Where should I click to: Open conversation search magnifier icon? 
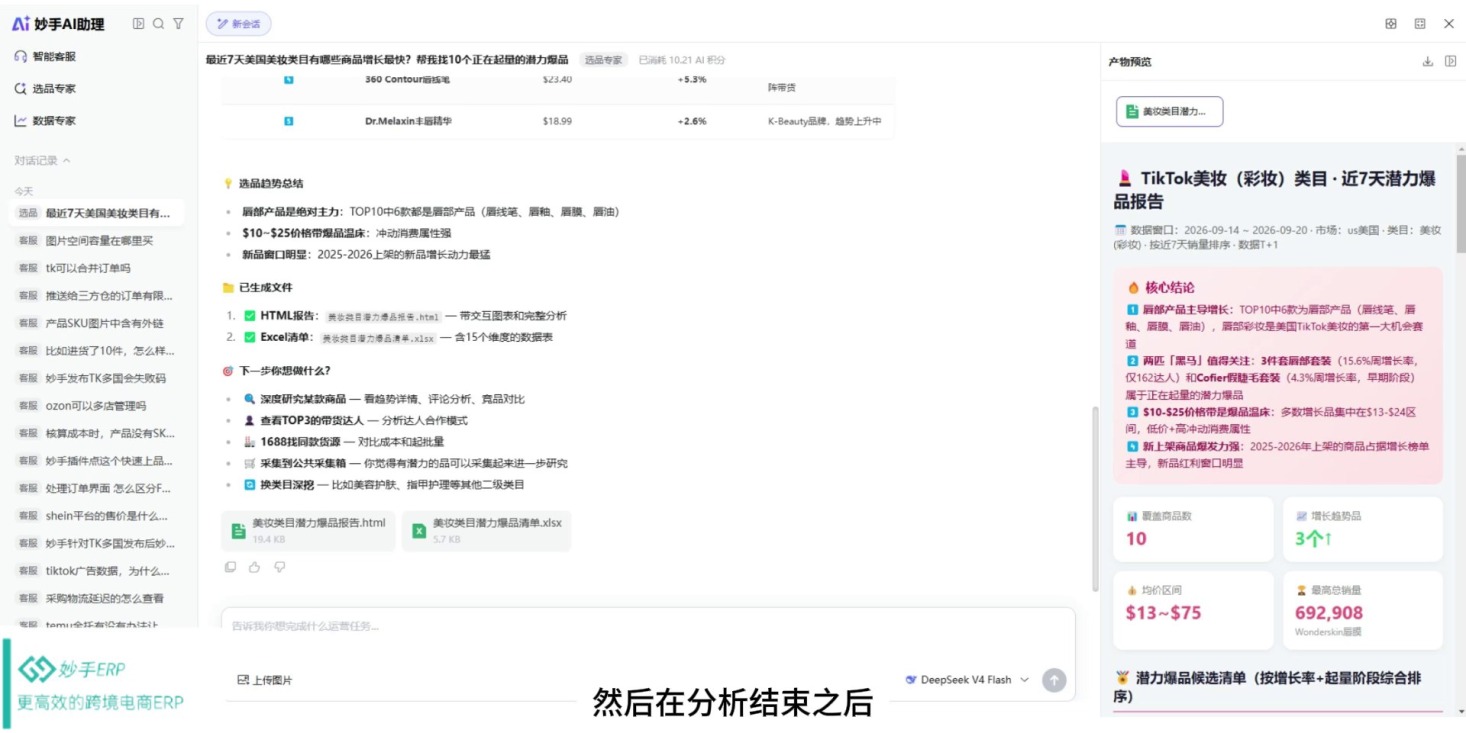[158, 23]
